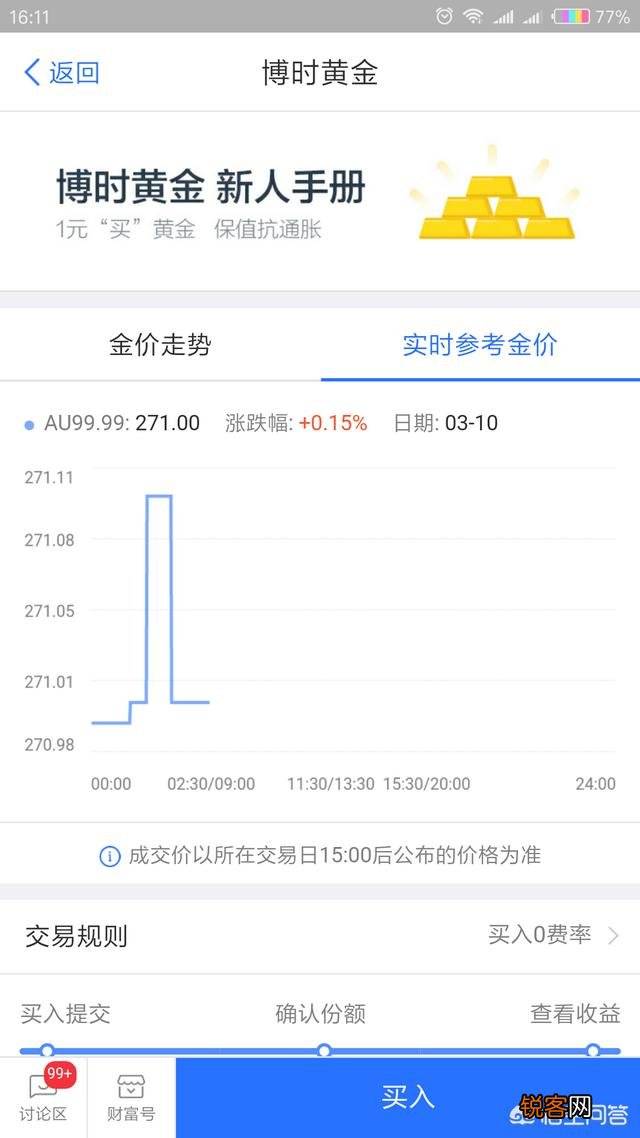Select the 确认份额 step marker
This screenshot has width=640, height=1138.
(324, 1050)
